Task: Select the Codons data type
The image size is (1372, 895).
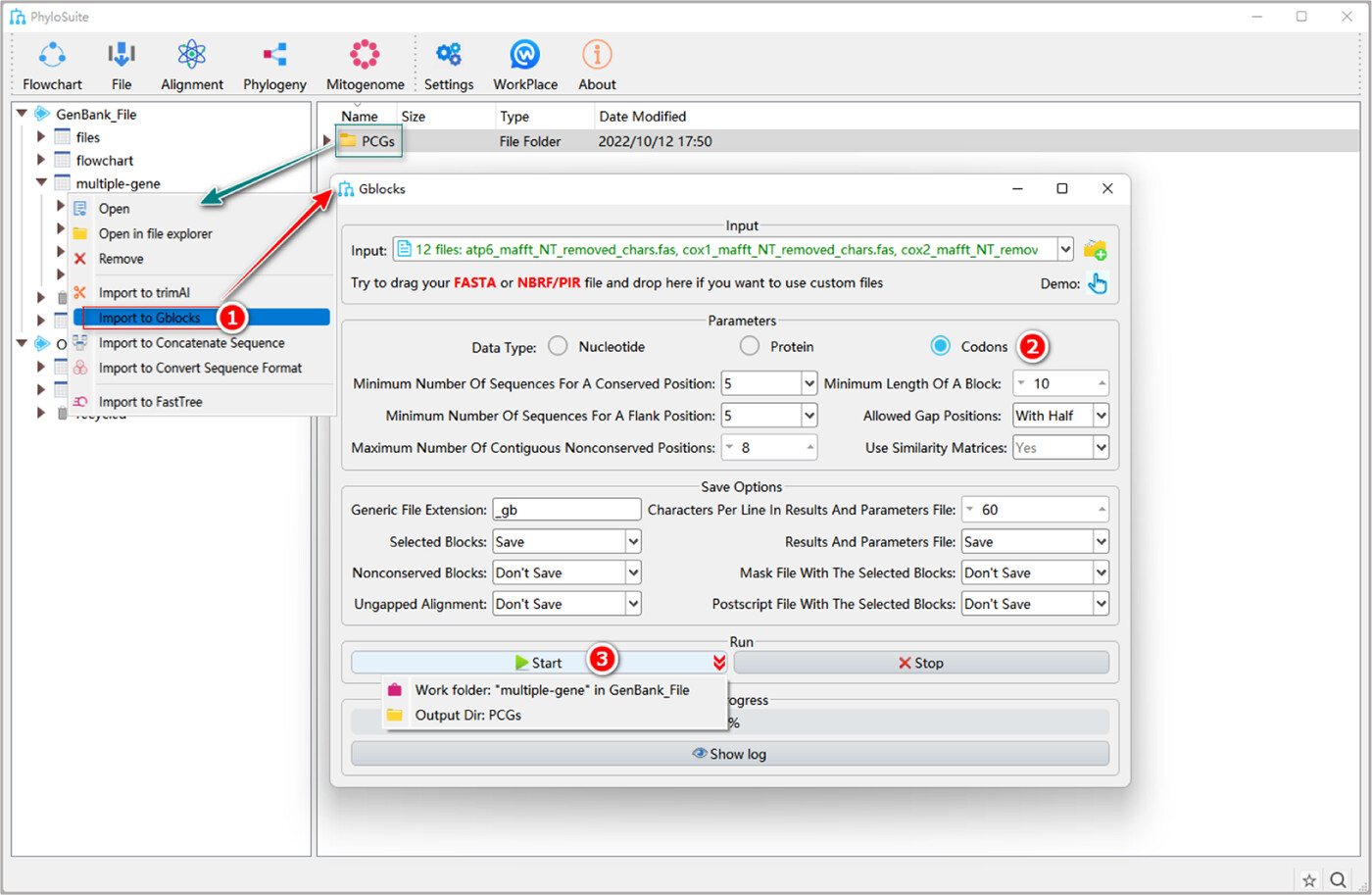Action: pyautogui.click(x=940, y=346)
